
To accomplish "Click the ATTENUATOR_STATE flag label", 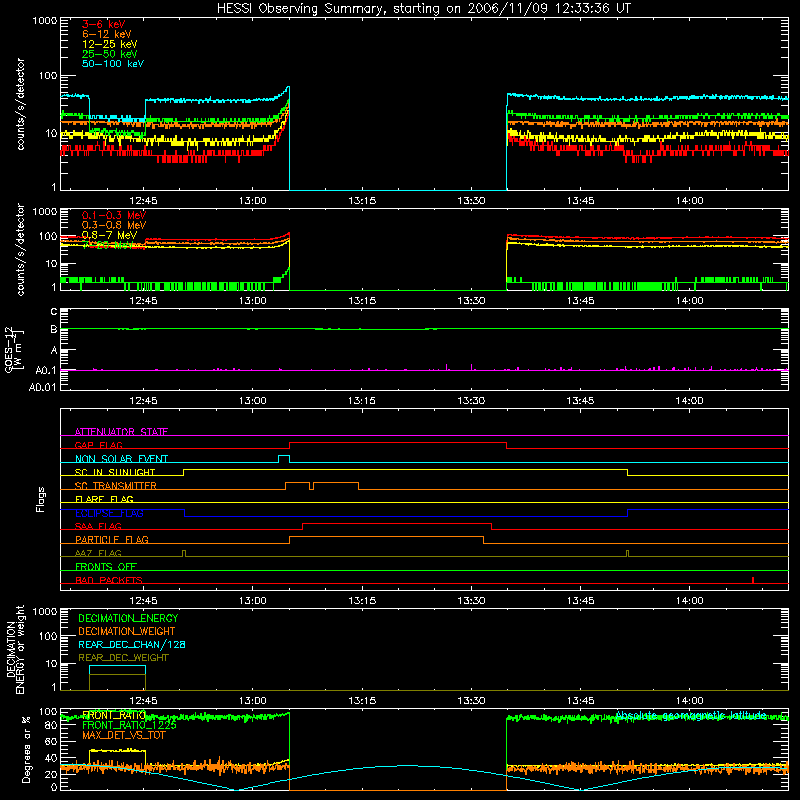I will click(x=121, y=432).
